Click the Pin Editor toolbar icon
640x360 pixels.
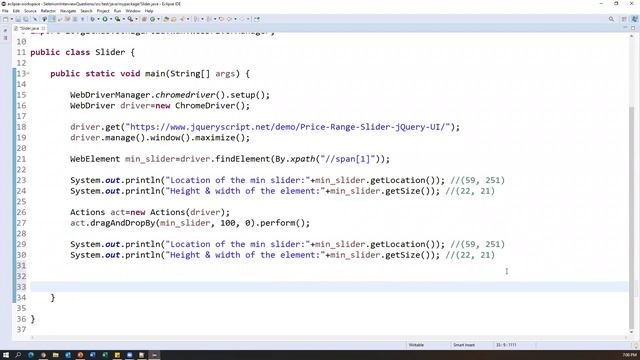point(257,19)
